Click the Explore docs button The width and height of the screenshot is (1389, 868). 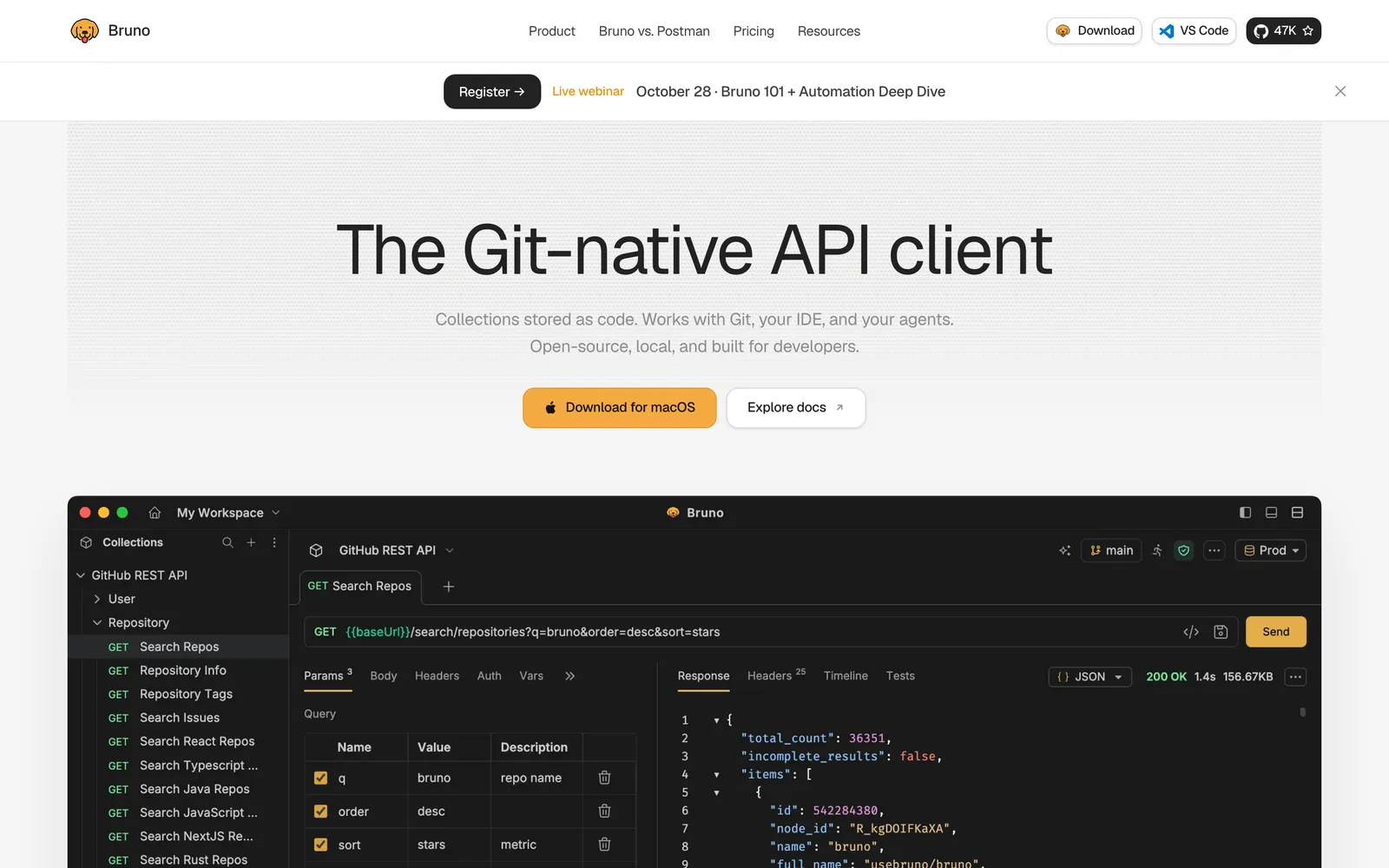[796, 408]
